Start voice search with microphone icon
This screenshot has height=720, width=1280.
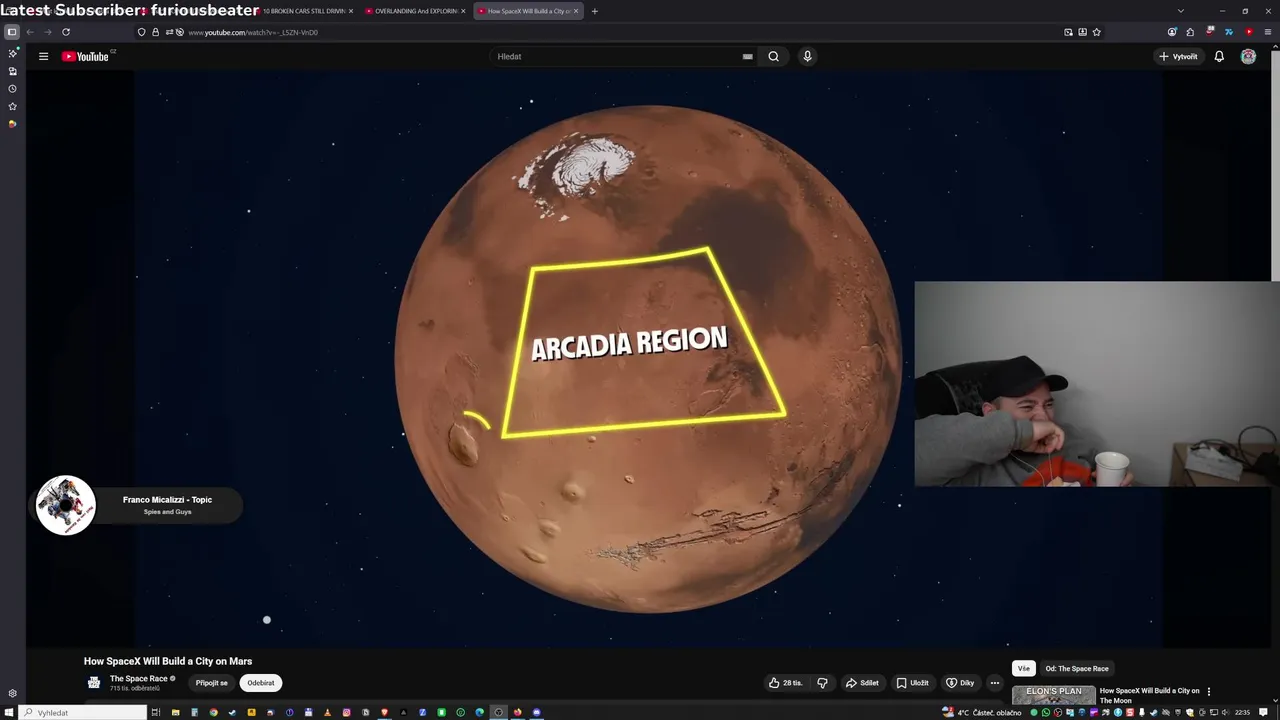tap(807, 56)
